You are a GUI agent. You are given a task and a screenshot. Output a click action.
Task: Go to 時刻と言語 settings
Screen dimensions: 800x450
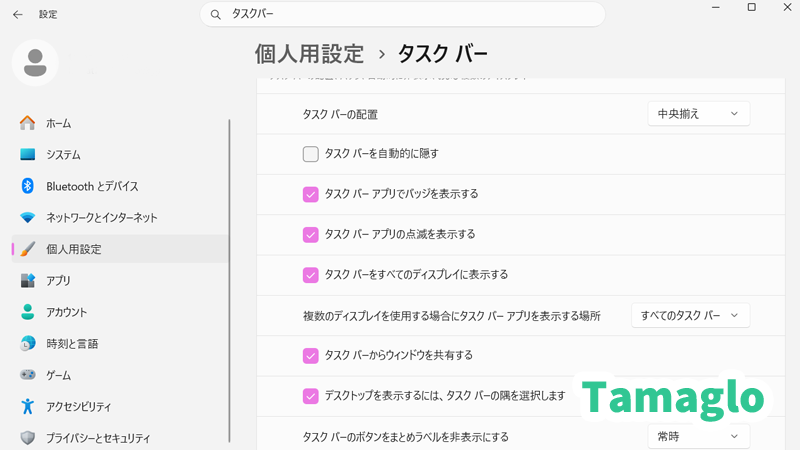click(72, 343)
